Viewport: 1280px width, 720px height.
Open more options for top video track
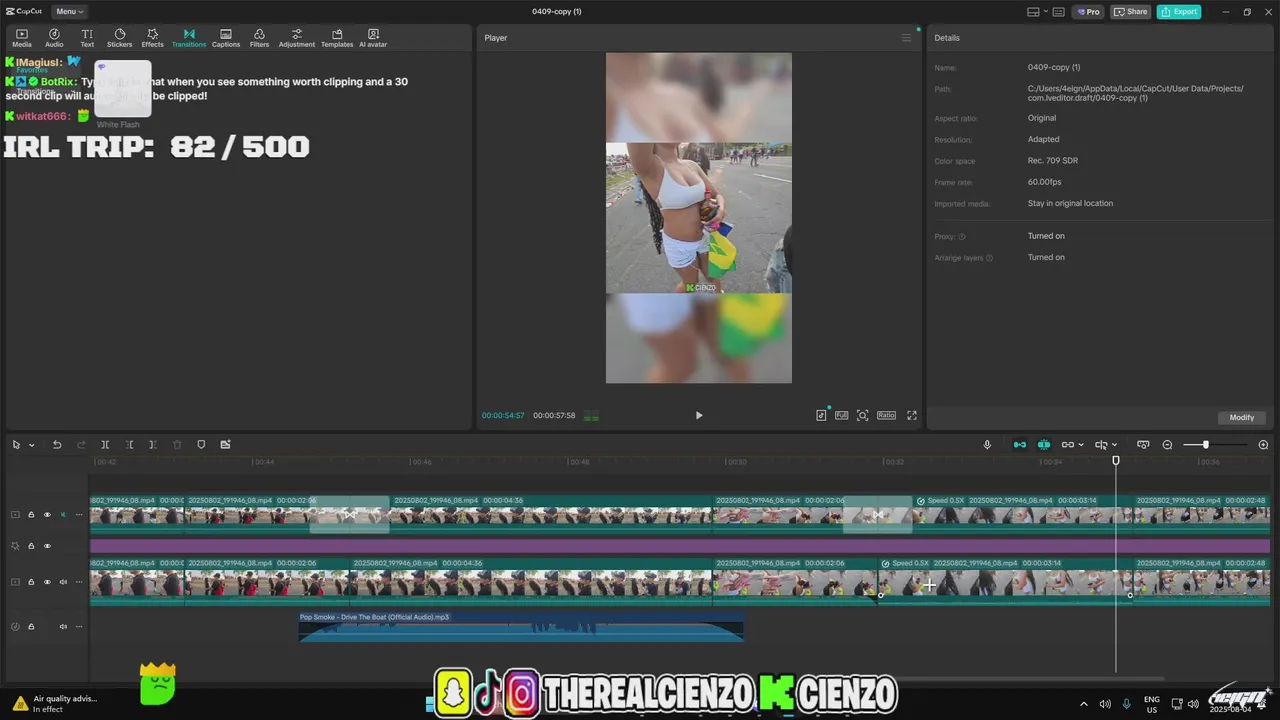coord(79,515)
